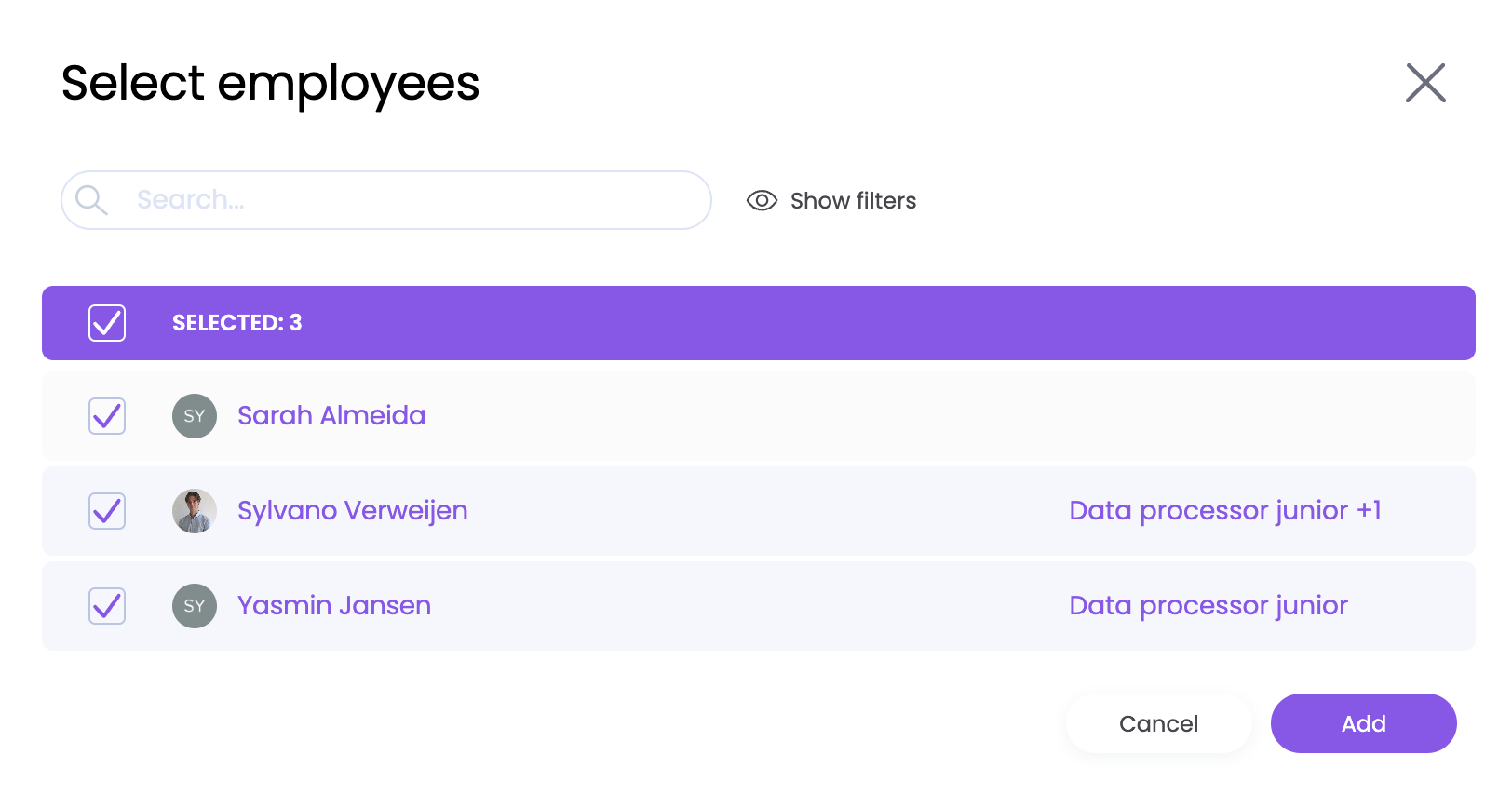This screenshot has width=1512, height=795.
Task: Uncheck Sarah Almeida's checkbox
Action: 107,416
